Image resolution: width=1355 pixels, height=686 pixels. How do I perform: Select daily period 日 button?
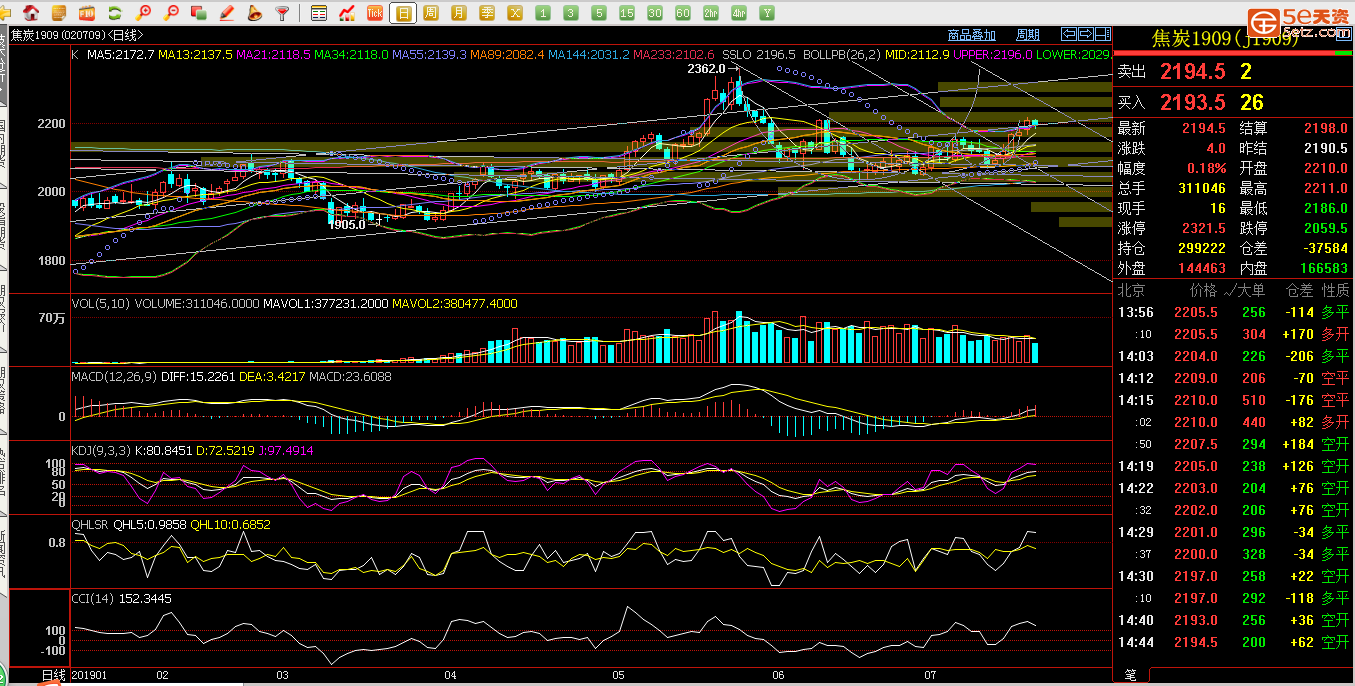pos(403,13)
